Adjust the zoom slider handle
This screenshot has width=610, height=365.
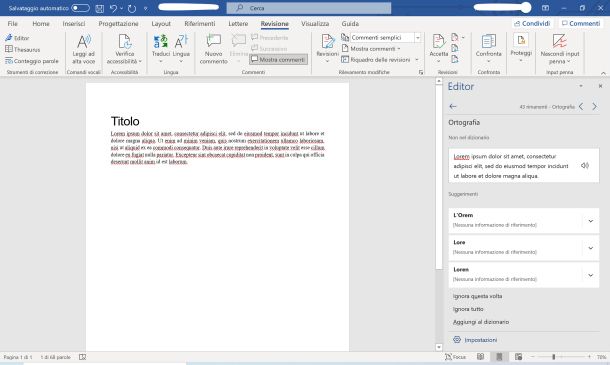[x=553, y=357]
